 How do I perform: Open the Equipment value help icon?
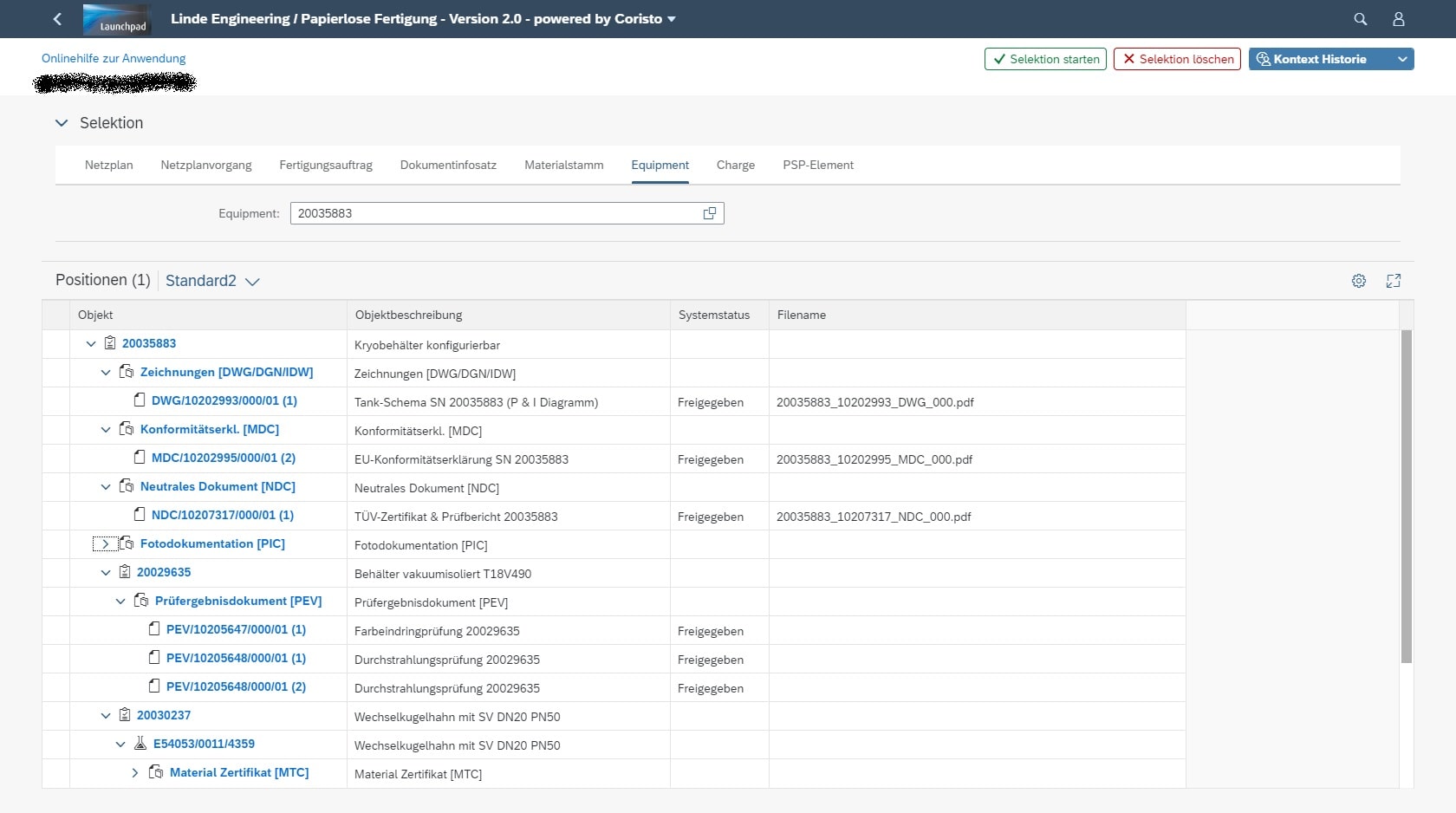coord(710,213)
